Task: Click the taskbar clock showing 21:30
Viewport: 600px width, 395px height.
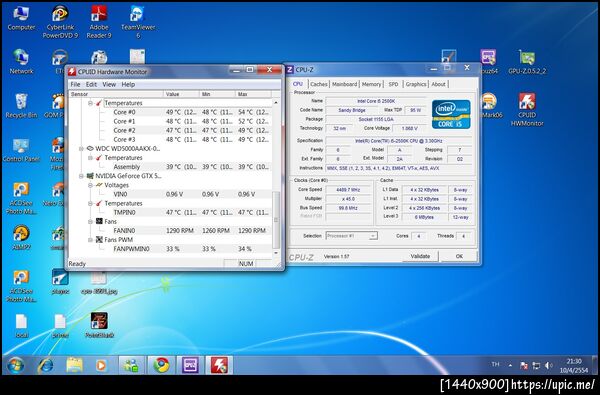Action: coord(574,366)
